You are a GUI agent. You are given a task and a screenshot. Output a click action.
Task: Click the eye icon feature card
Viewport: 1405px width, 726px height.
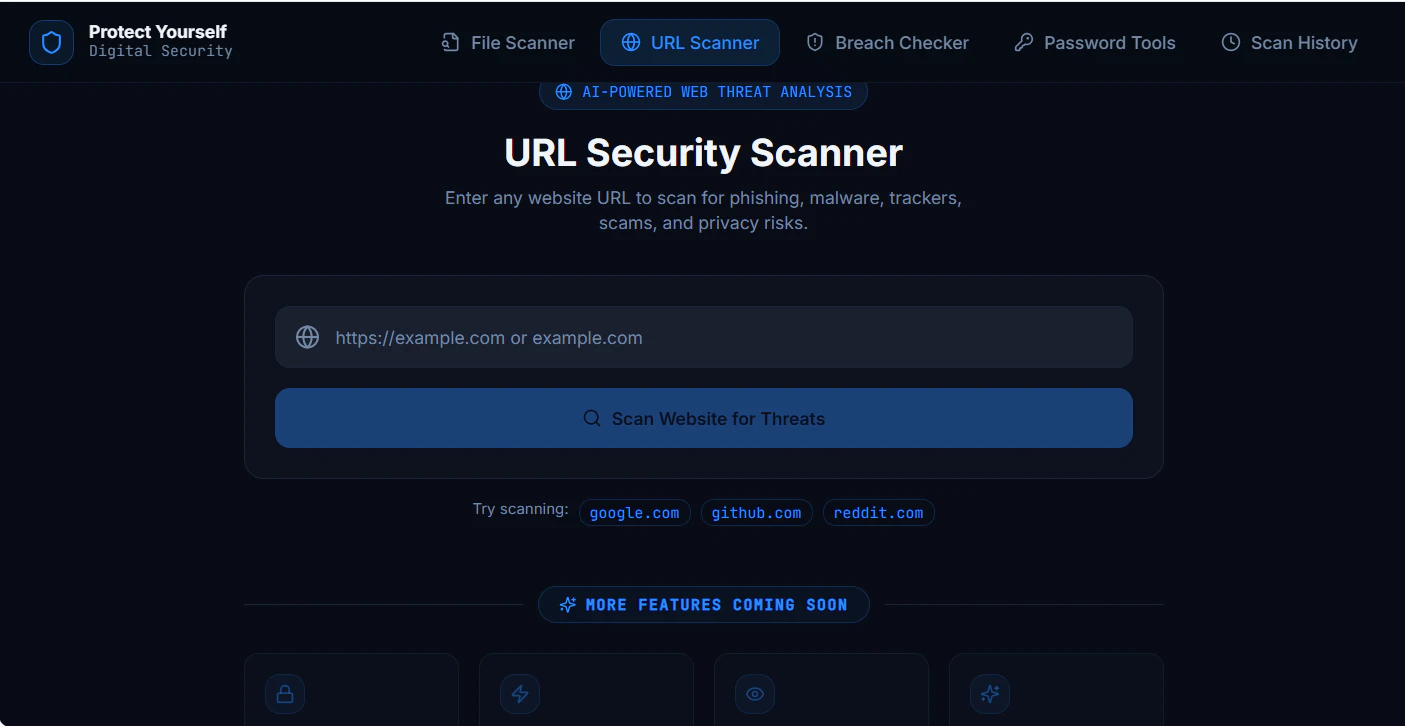pos(754,693)
